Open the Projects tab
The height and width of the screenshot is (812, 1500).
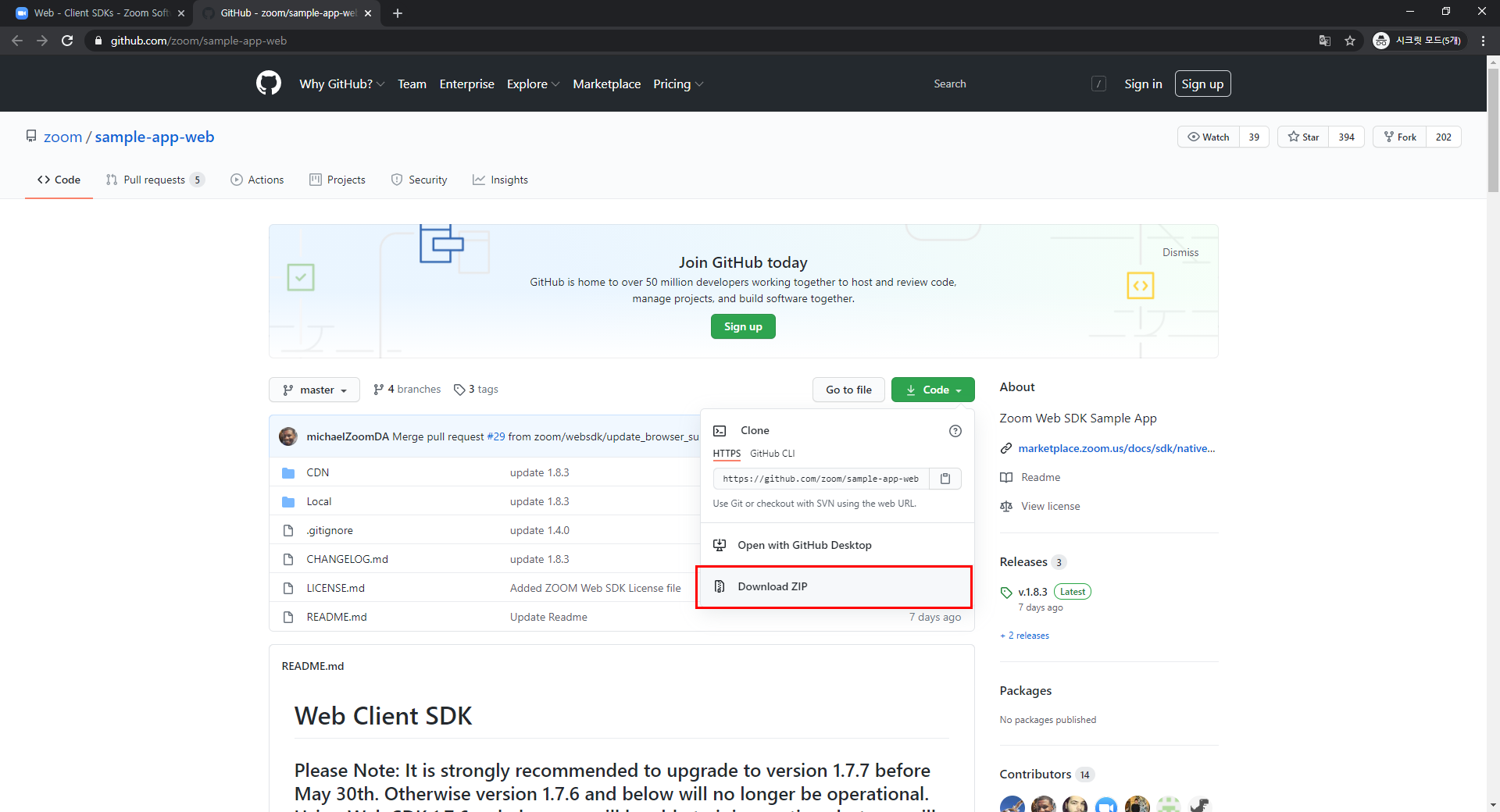point(337,180)
